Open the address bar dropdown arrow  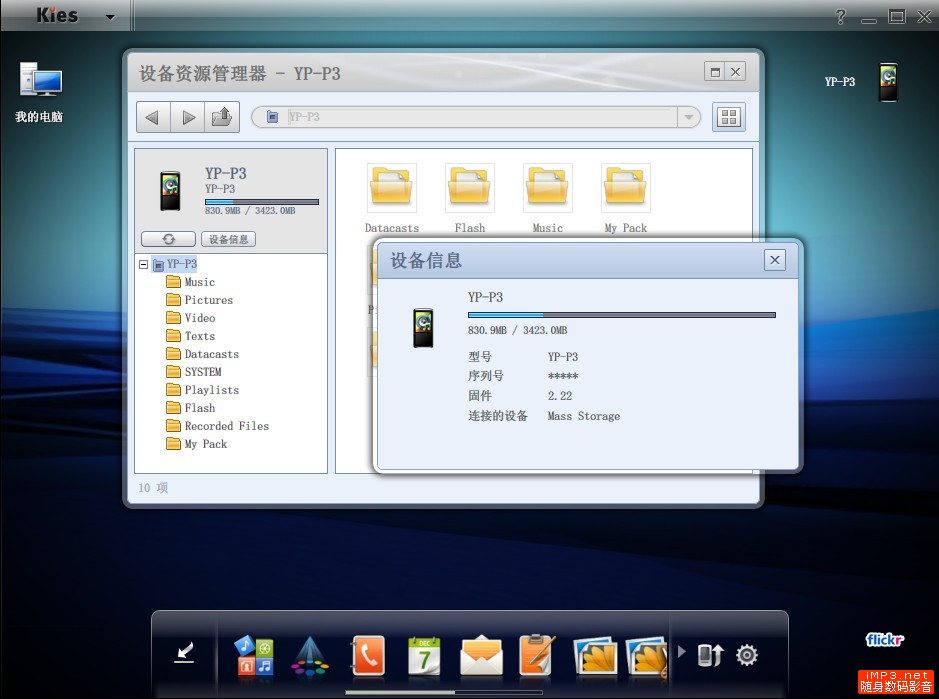coord(688,116)
